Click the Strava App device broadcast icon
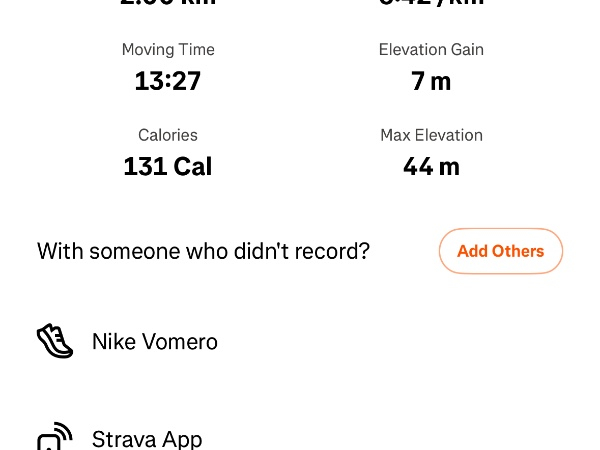 (x=55, y=437)
